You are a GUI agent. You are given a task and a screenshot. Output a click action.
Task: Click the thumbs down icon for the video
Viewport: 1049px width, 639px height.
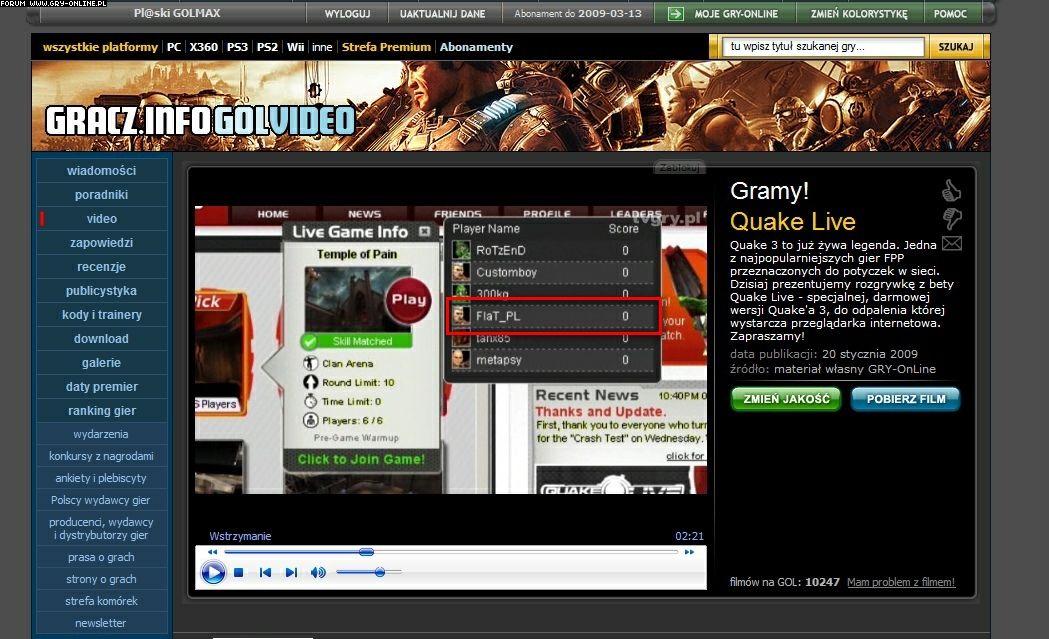951,217
